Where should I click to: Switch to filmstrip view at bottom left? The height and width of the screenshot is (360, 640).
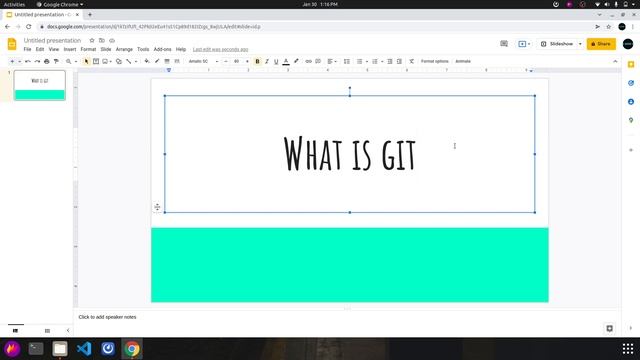(16, 331)
